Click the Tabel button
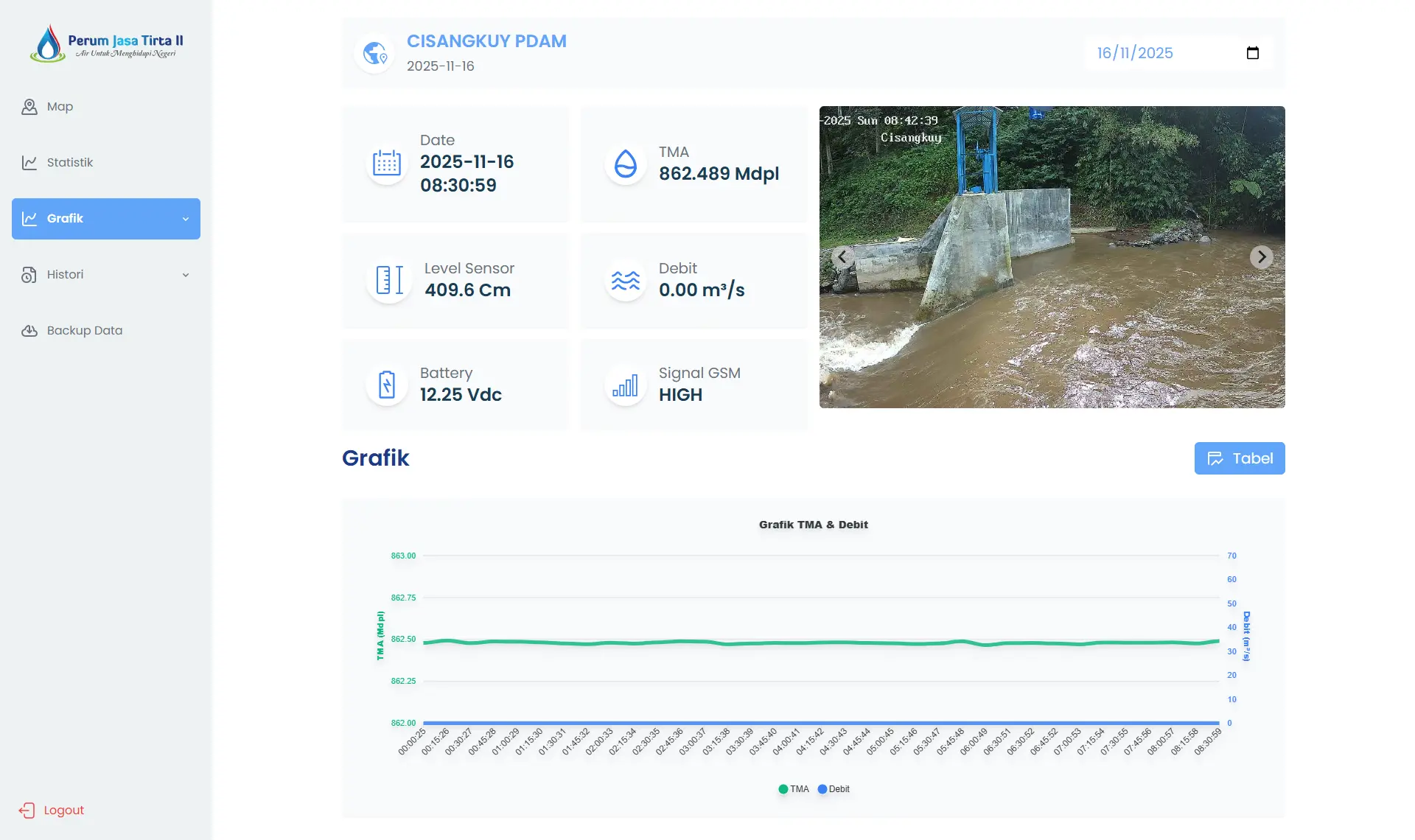Image resolution: width=1415 pixels, height=840 pixels. click(1239, 458)
